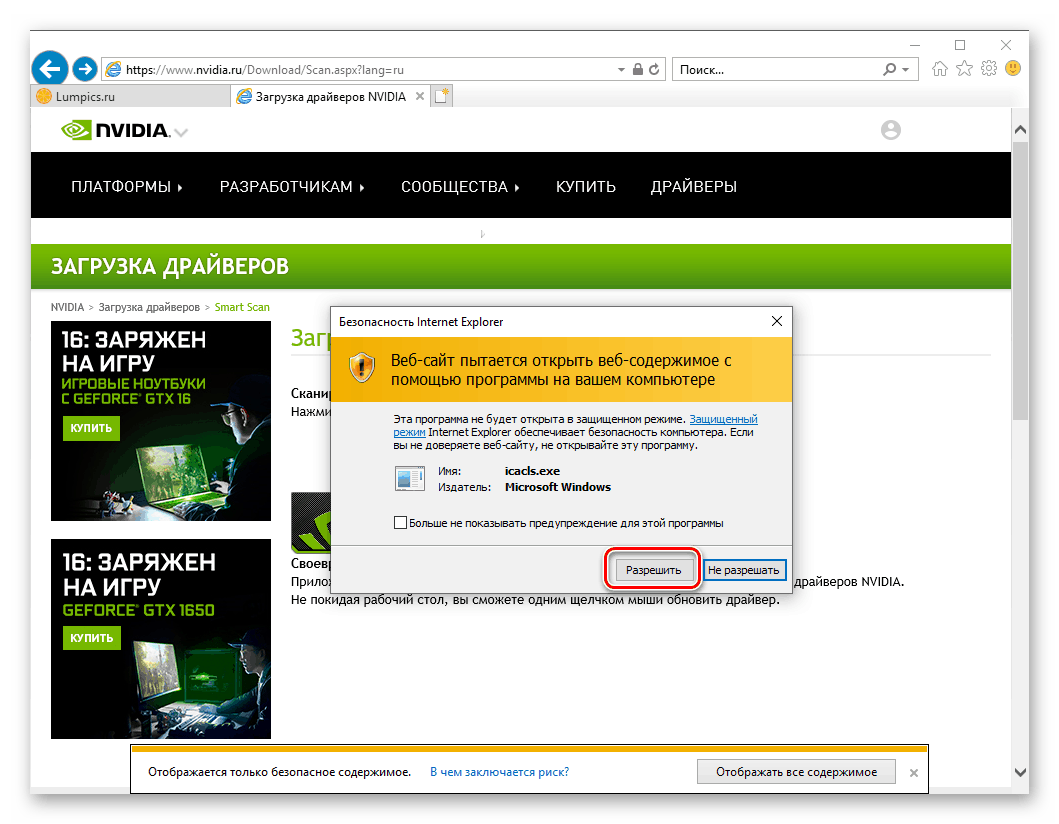Open the address bar history dropdown arrow

tap(621, 70)
